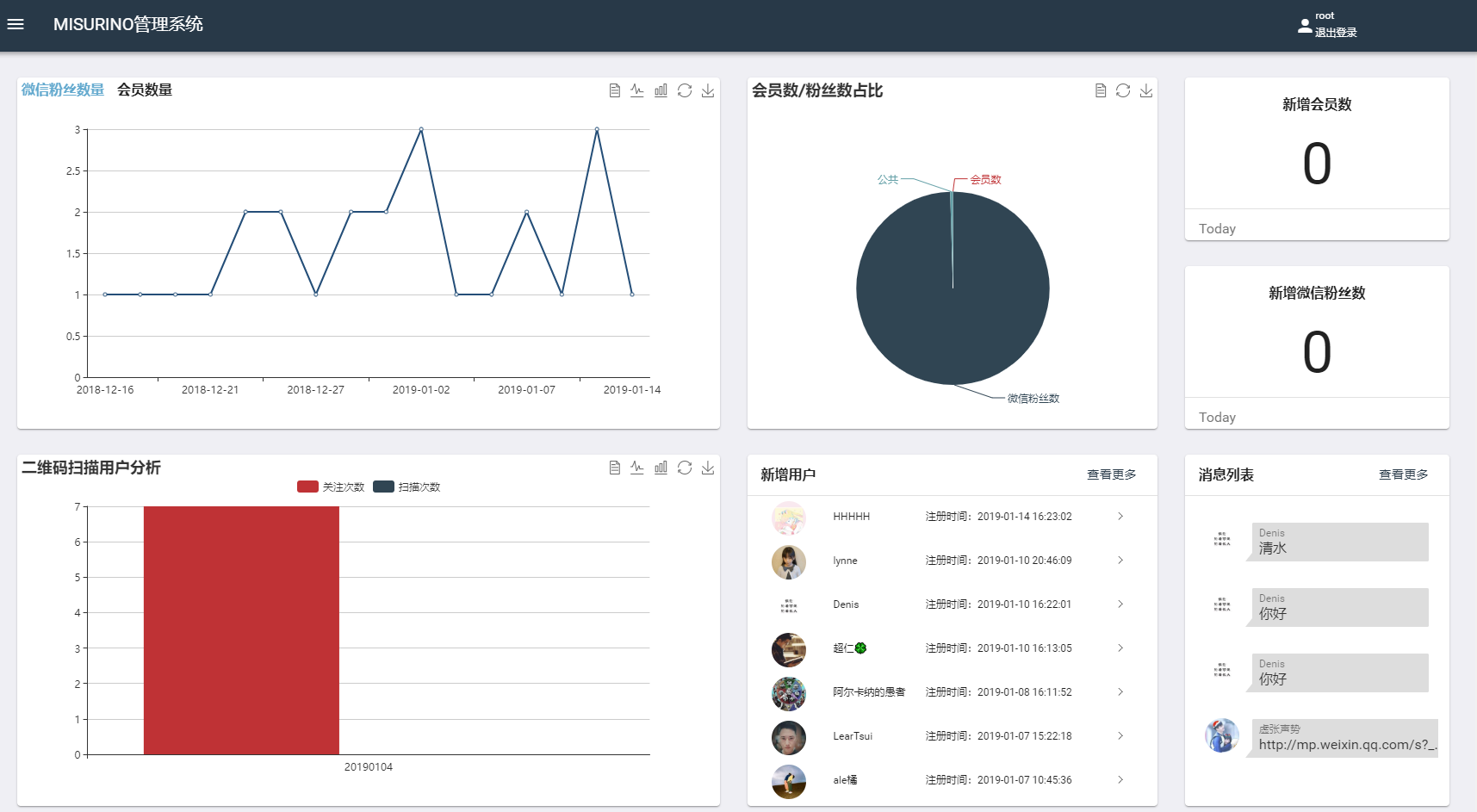Expand lynne user details chevron
The image size is (1477, 812).
1120,561
